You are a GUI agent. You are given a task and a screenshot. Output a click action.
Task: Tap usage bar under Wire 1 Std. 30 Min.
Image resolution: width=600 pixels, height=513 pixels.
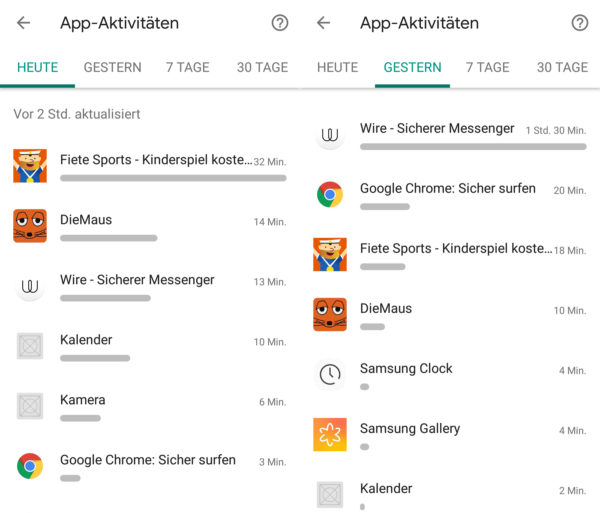473,147
